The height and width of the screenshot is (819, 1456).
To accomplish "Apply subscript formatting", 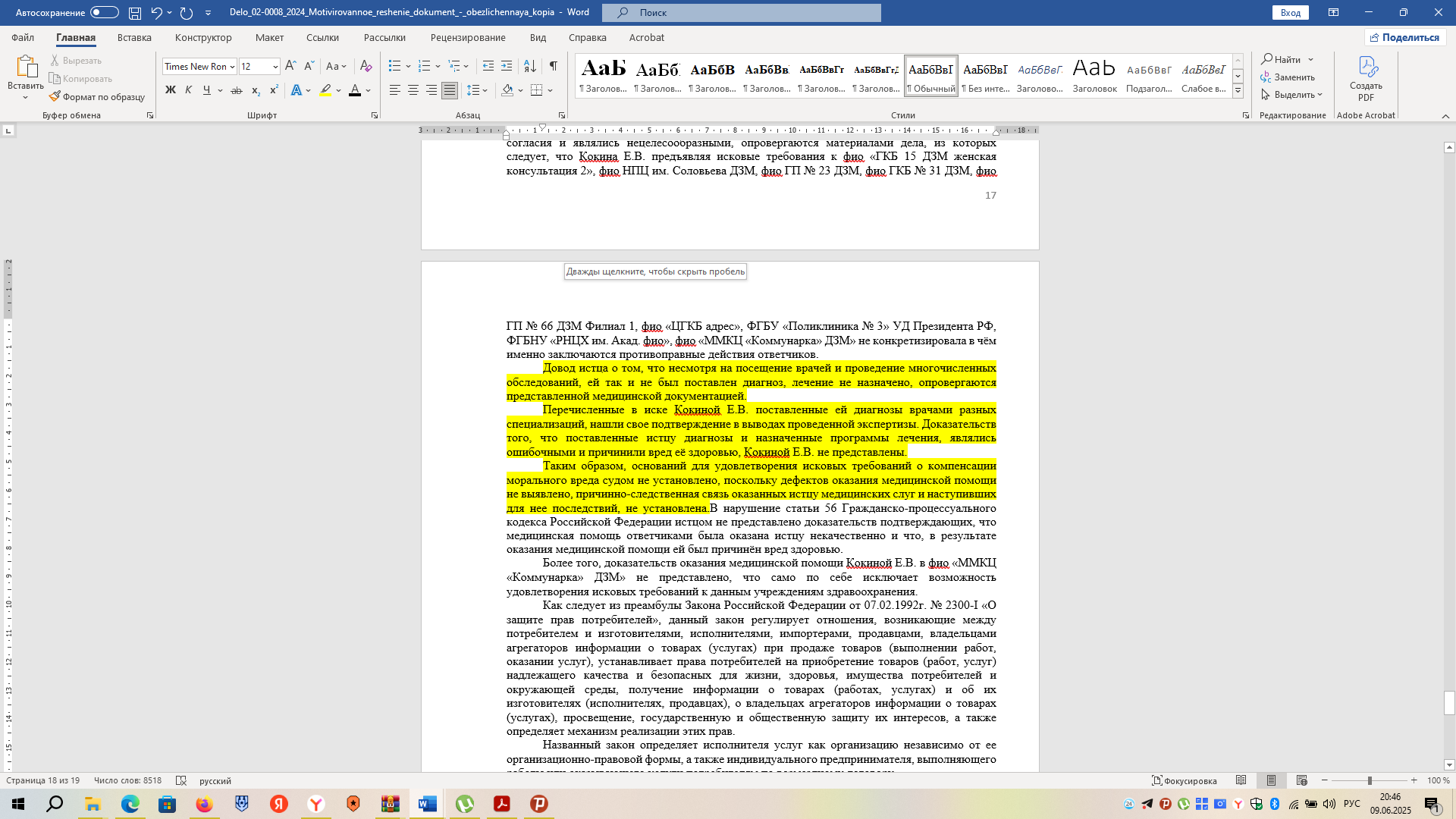I will point(256,90).
